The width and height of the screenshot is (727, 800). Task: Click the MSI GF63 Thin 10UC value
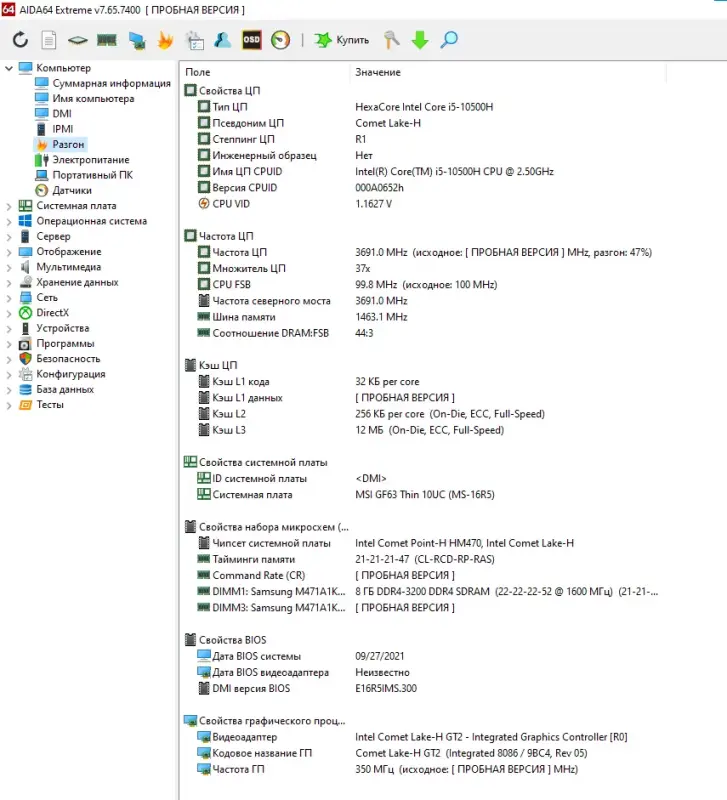pos(424,495)
